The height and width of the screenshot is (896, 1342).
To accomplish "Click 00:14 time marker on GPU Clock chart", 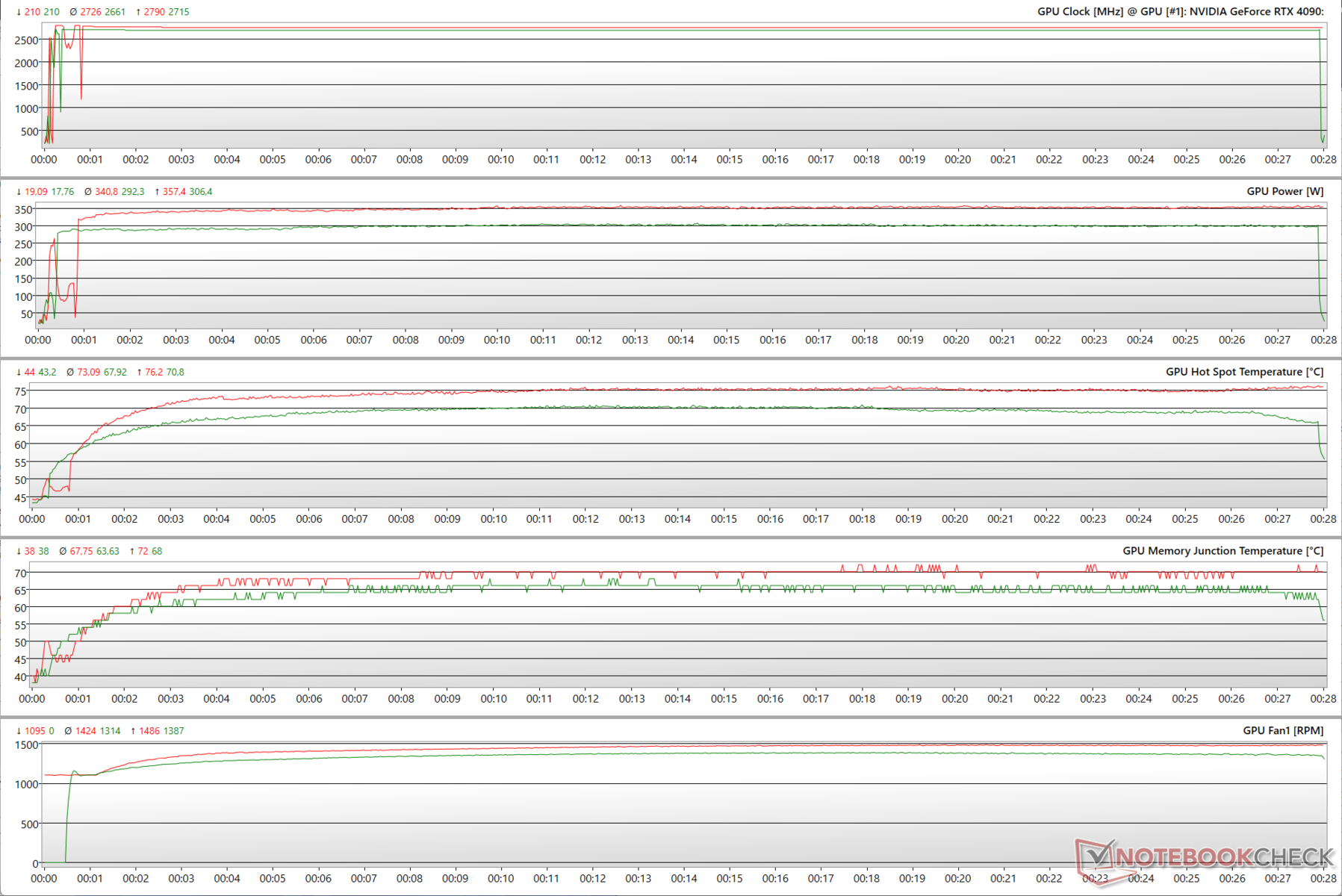I will coord(683,159).
